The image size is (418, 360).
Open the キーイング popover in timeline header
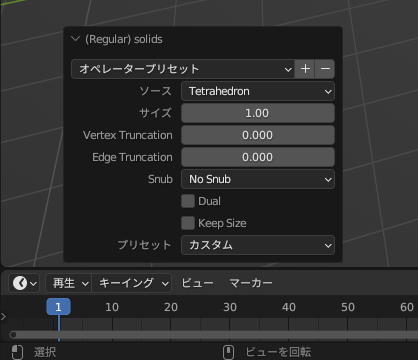(x=132, y=283)
